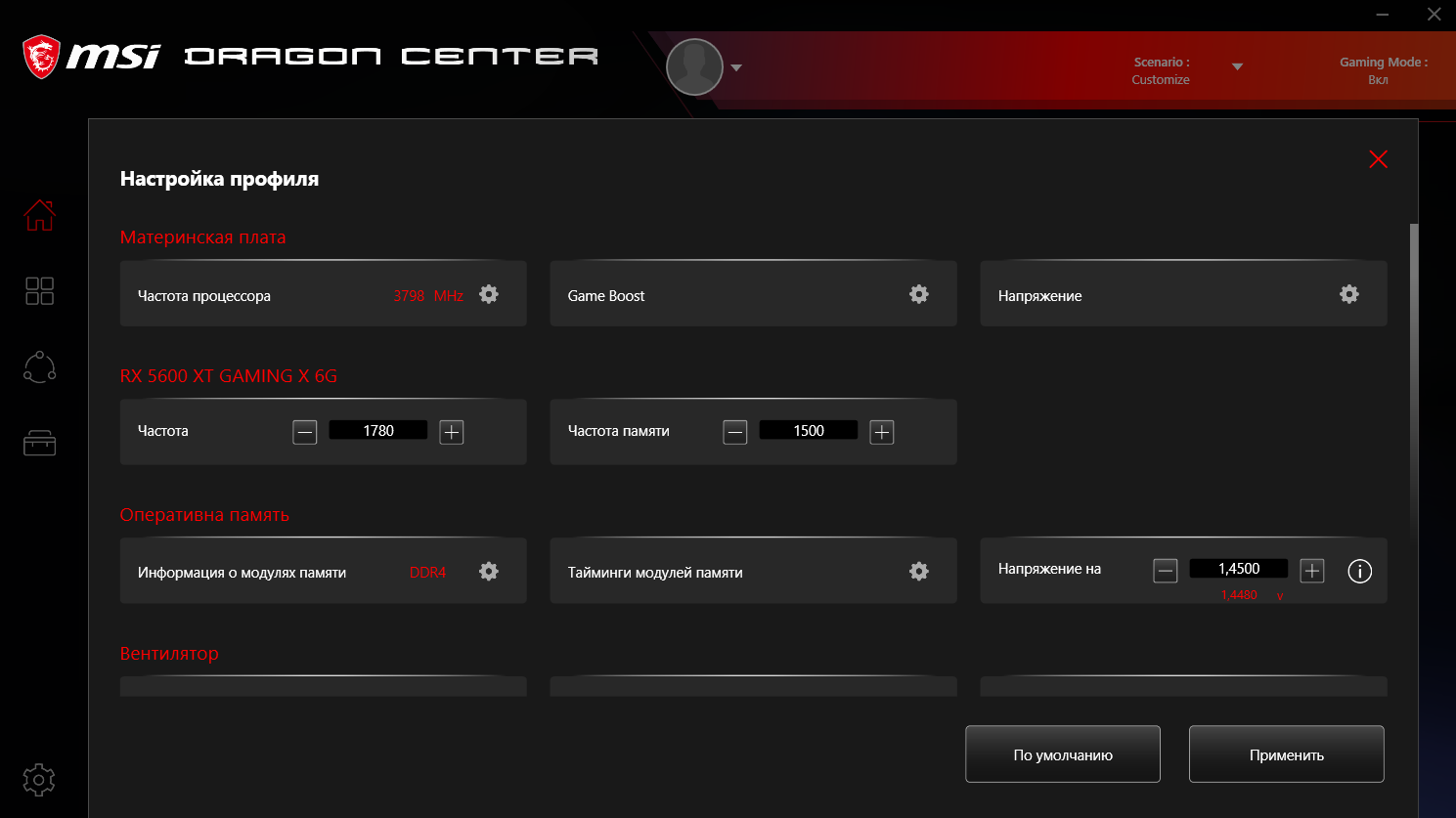The image size is (1456, 818).
Task: Click the RAM voltage field showing 1,4500
Action: click(1239, 569)
